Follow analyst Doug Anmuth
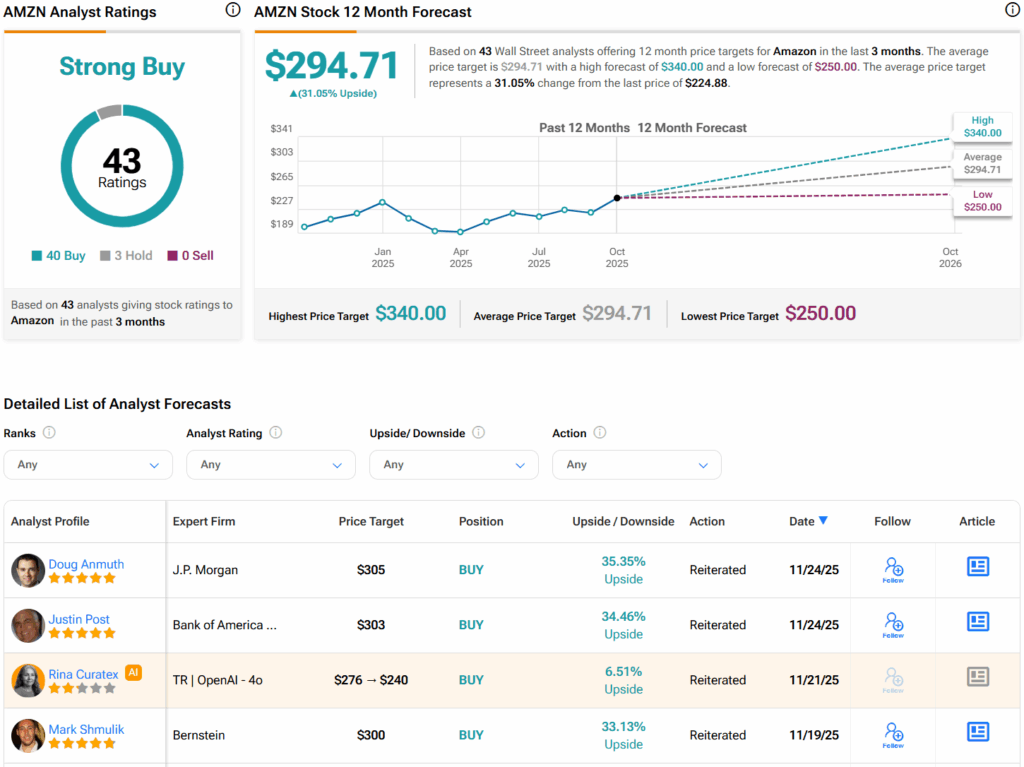Image resolution: width=1024 pixels, height=767 pixels. pyautogui.click(x=894, y=569)
